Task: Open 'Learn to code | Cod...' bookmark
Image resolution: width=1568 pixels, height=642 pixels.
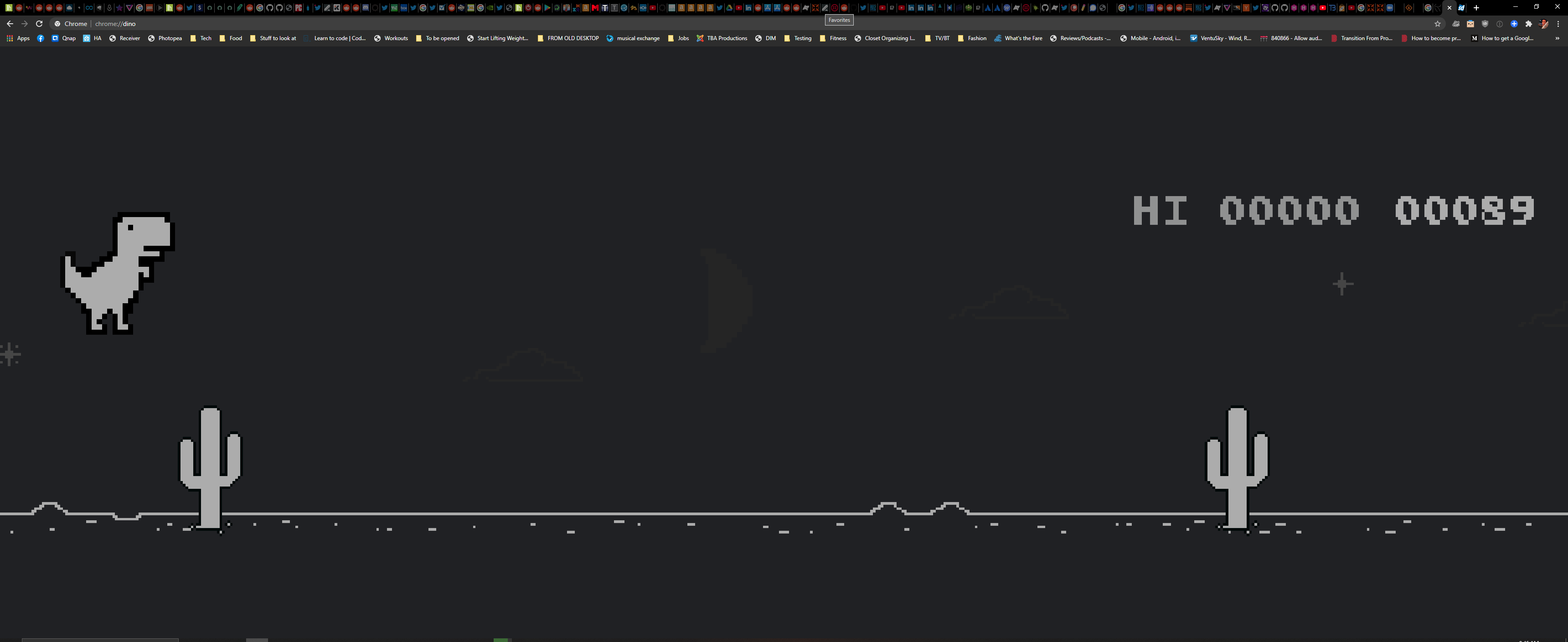Action: [x=335, y=38]
